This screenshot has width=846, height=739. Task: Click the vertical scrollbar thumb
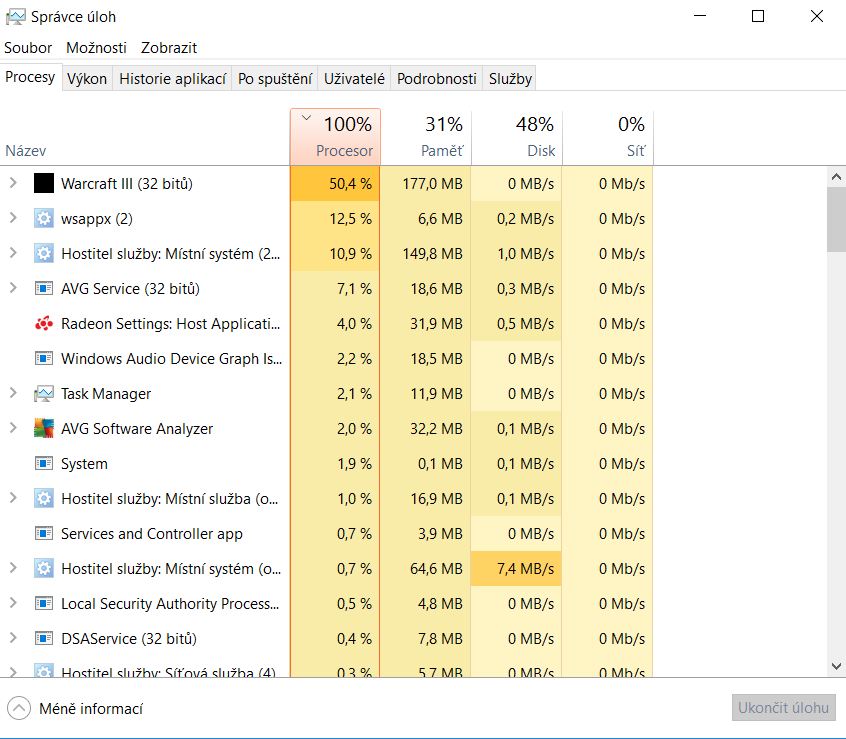pos(836,219)
